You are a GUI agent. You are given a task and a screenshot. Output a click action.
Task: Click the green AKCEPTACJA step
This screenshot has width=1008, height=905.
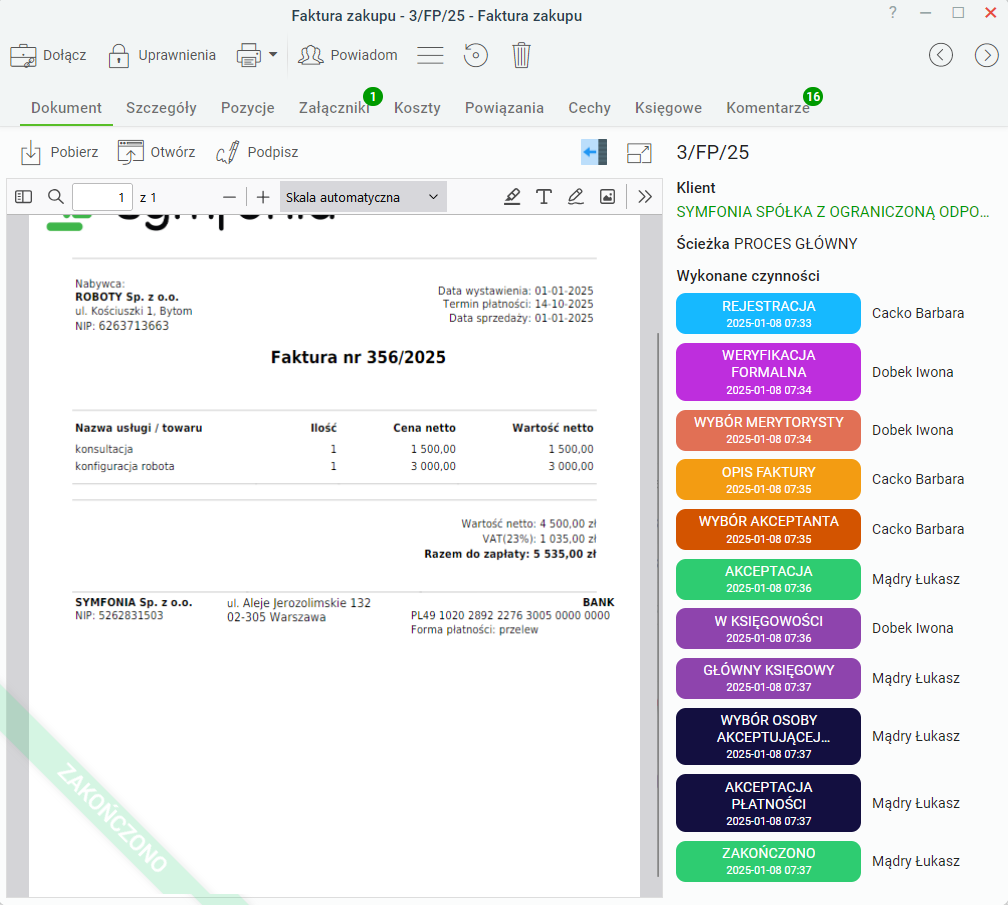click(768, 579)
